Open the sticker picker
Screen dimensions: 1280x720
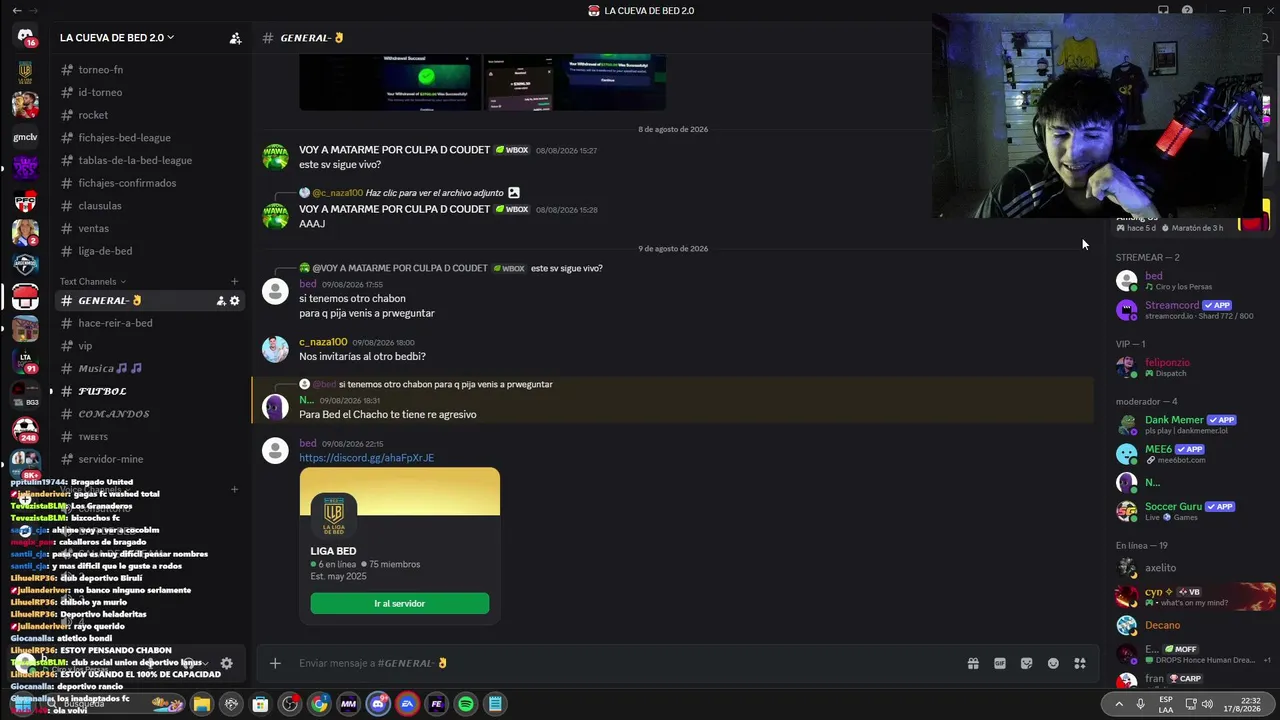[1026, 663]
